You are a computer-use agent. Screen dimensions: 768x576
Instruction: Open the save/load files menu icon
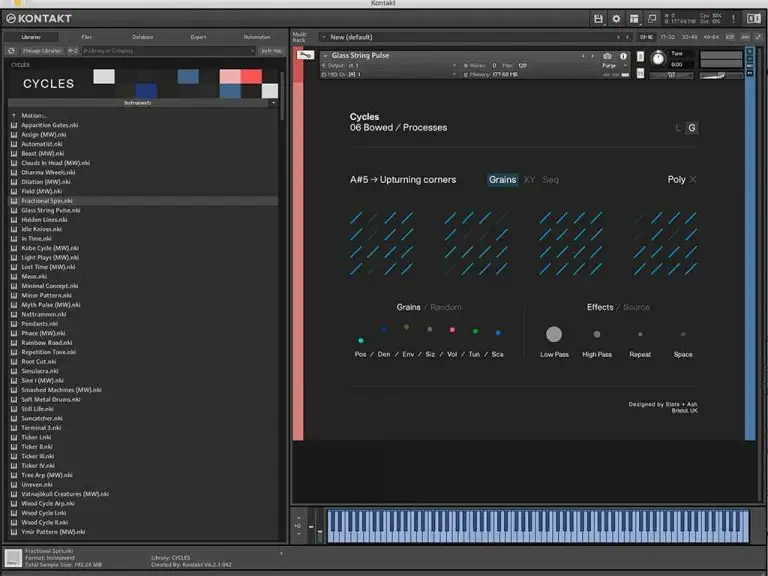(x=598, y=19)
